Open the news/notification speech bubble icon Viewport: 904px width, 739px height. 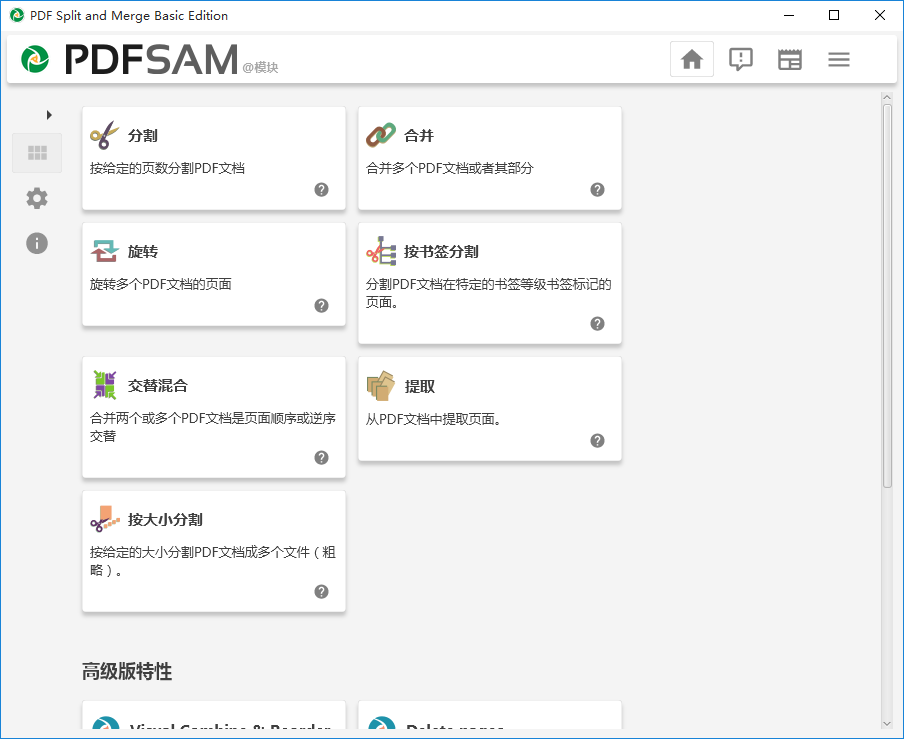[x=741, y=59]
